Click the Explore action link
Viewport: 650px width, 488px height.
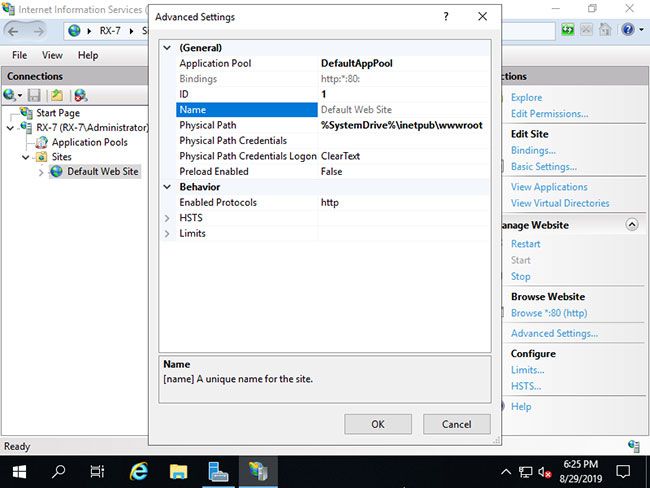(526, 97)
